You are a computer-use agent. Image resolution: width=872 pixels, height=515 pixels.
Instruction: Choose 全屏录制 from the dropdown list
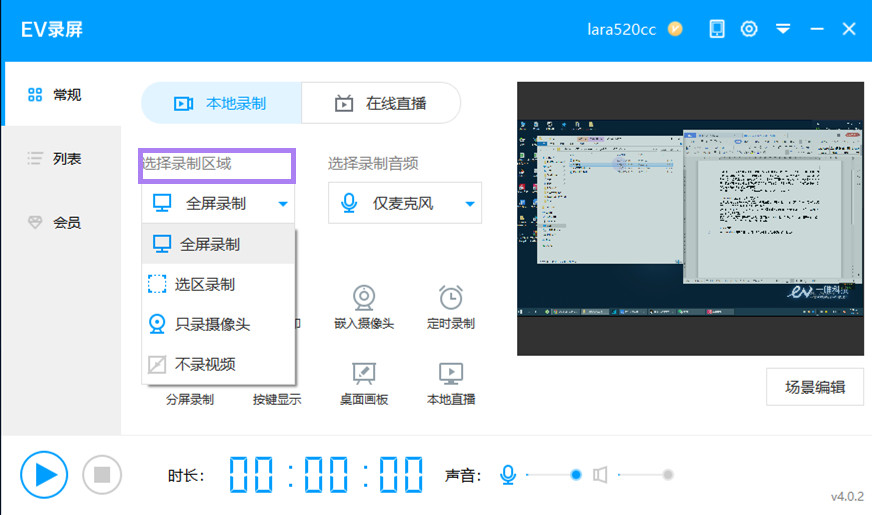(x=218, y=244)
